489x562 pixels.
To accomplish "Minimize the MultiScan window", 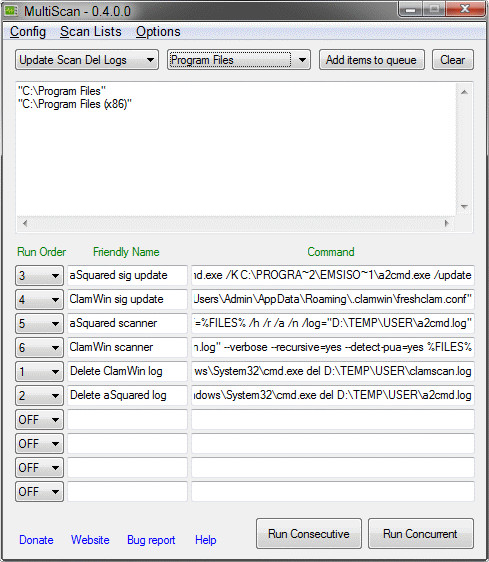I will coord(410,9).
